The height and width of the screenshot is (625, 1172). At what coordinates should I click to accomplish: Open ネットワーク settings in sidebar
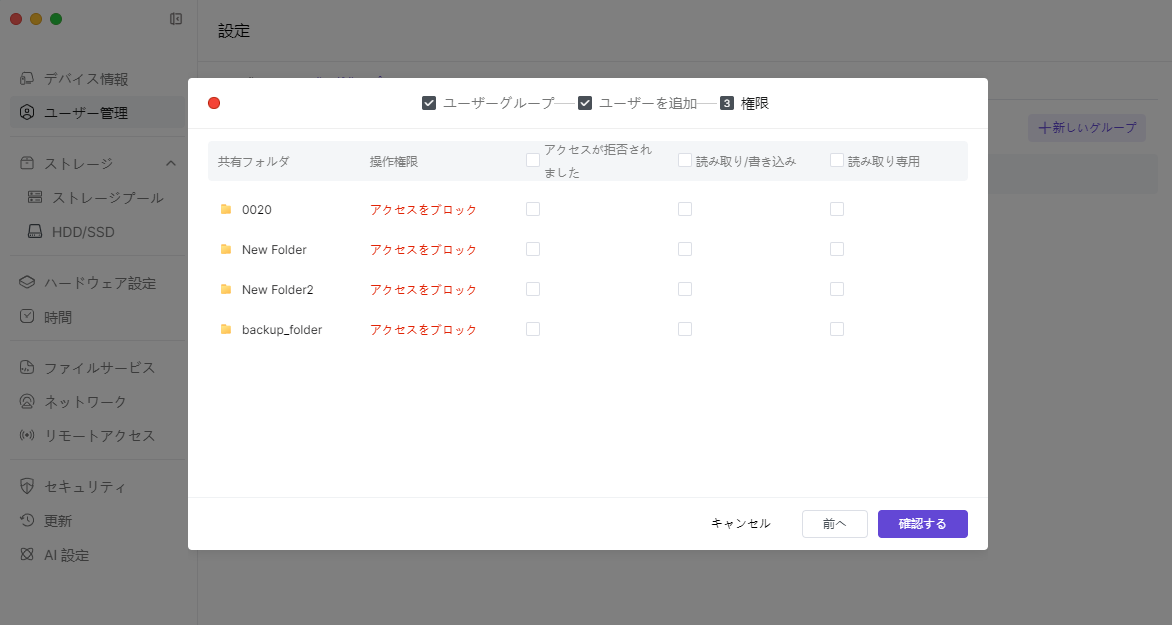point(85,402)
